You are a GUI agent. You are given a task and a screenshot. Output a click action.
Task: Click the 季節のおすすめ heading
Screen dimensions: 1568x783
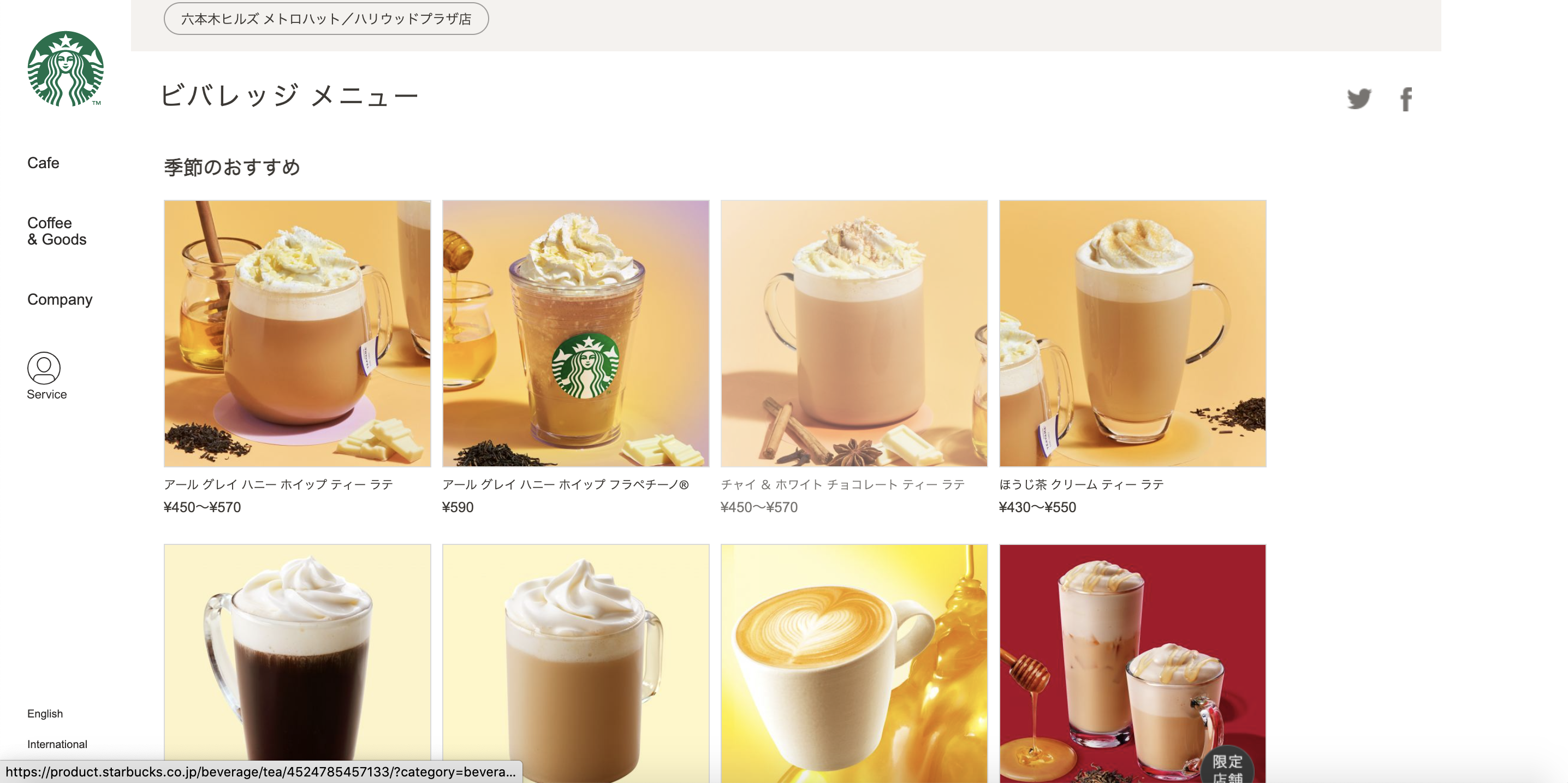tap(232, 166)
